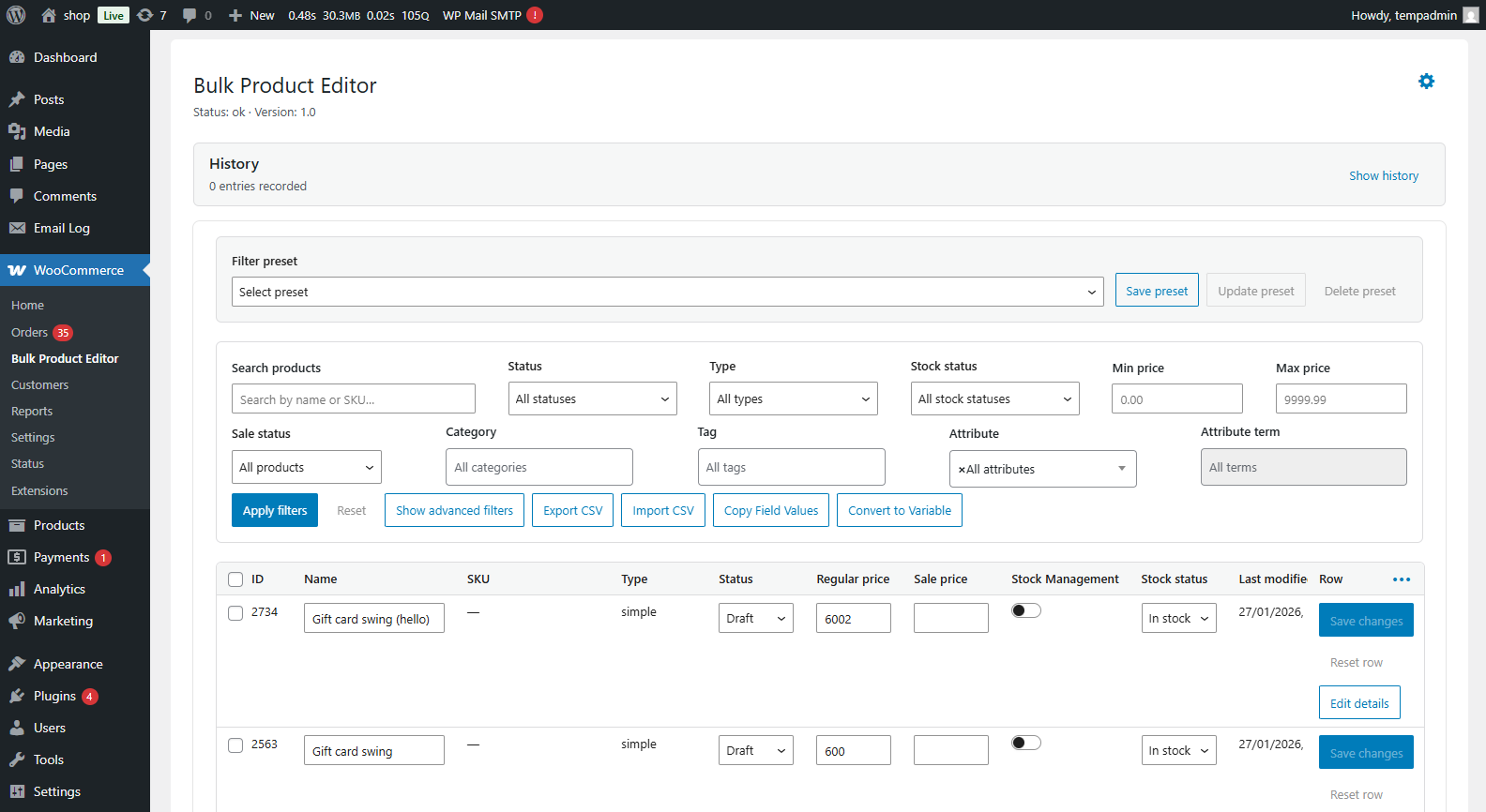Screen dimensions: 1486x812
Task: Open the updates icon in admin bar
Action: [x=144, y=15]
